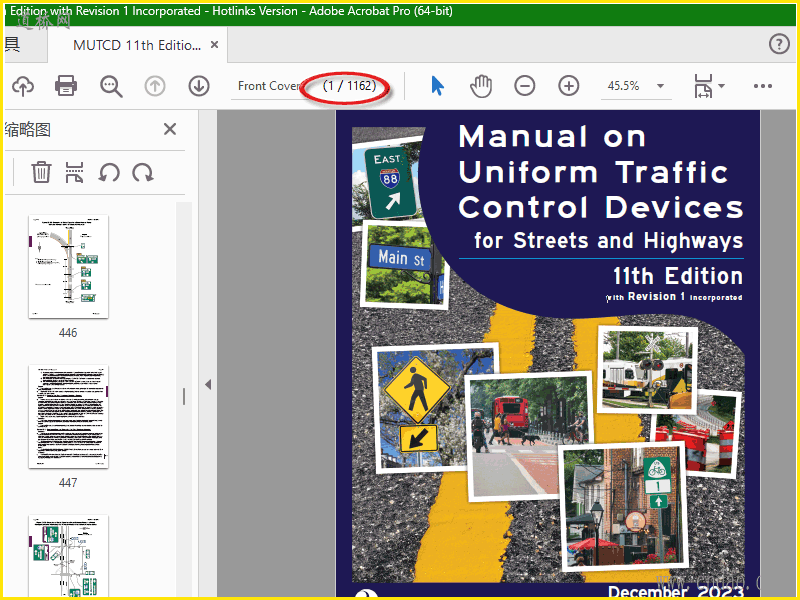Print the document with printer icon

coord(66,86)
